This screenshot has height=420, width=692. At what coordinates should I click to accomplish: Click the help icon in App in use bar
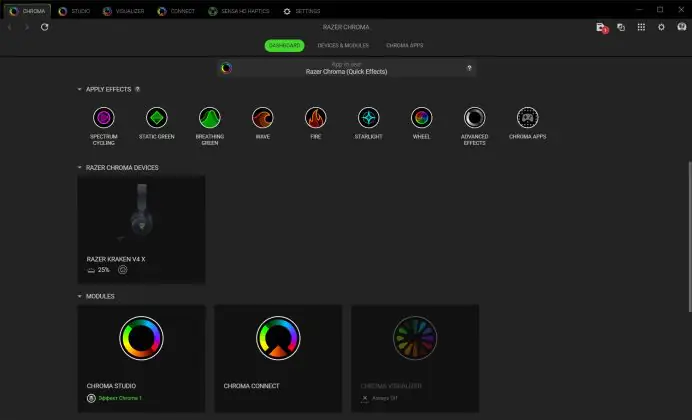[x=469, y=68]
